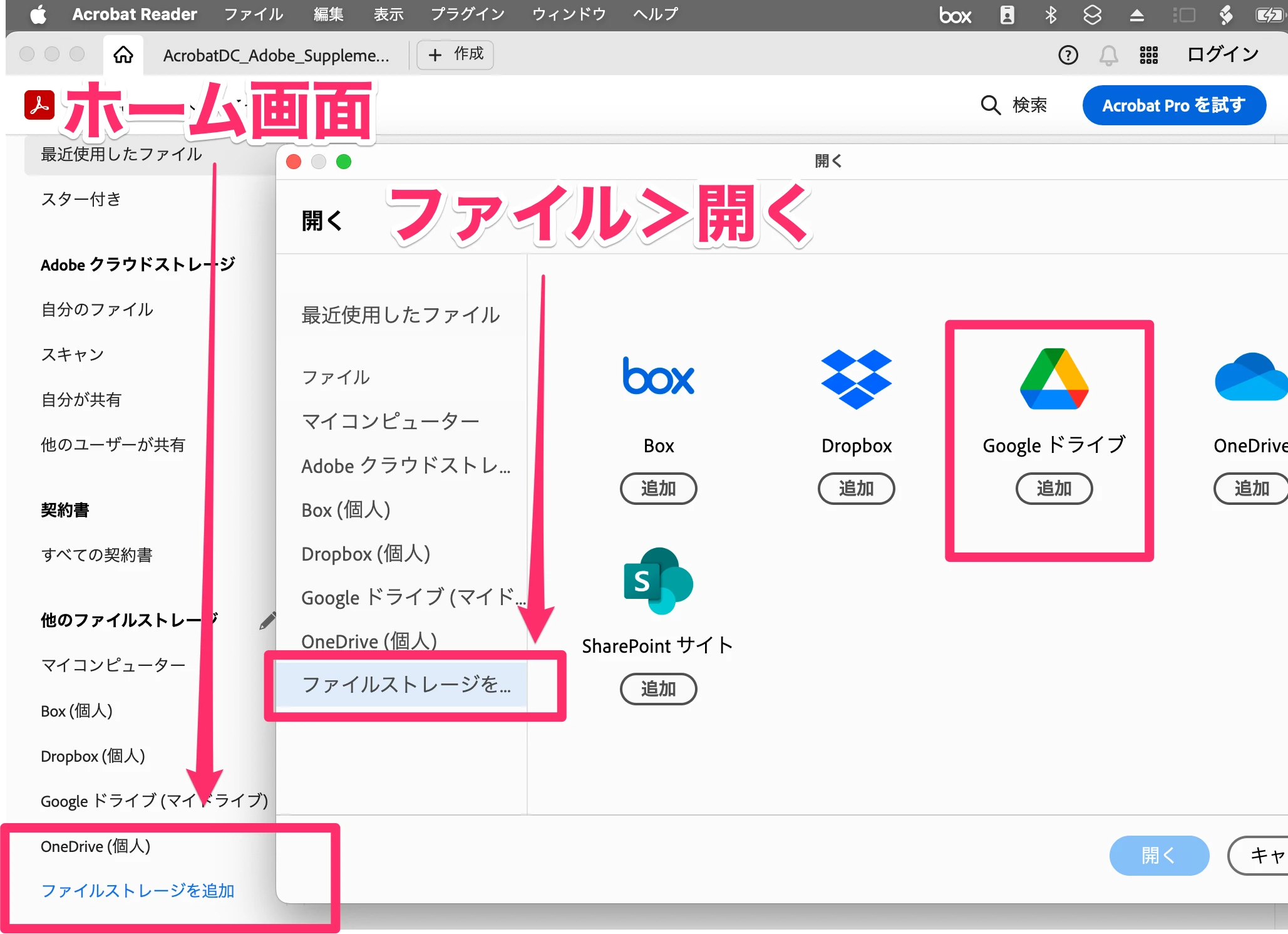Click the Dropbox logo icon
The height and width of the screenshot is (934, 1288).
tap(856, 379)
